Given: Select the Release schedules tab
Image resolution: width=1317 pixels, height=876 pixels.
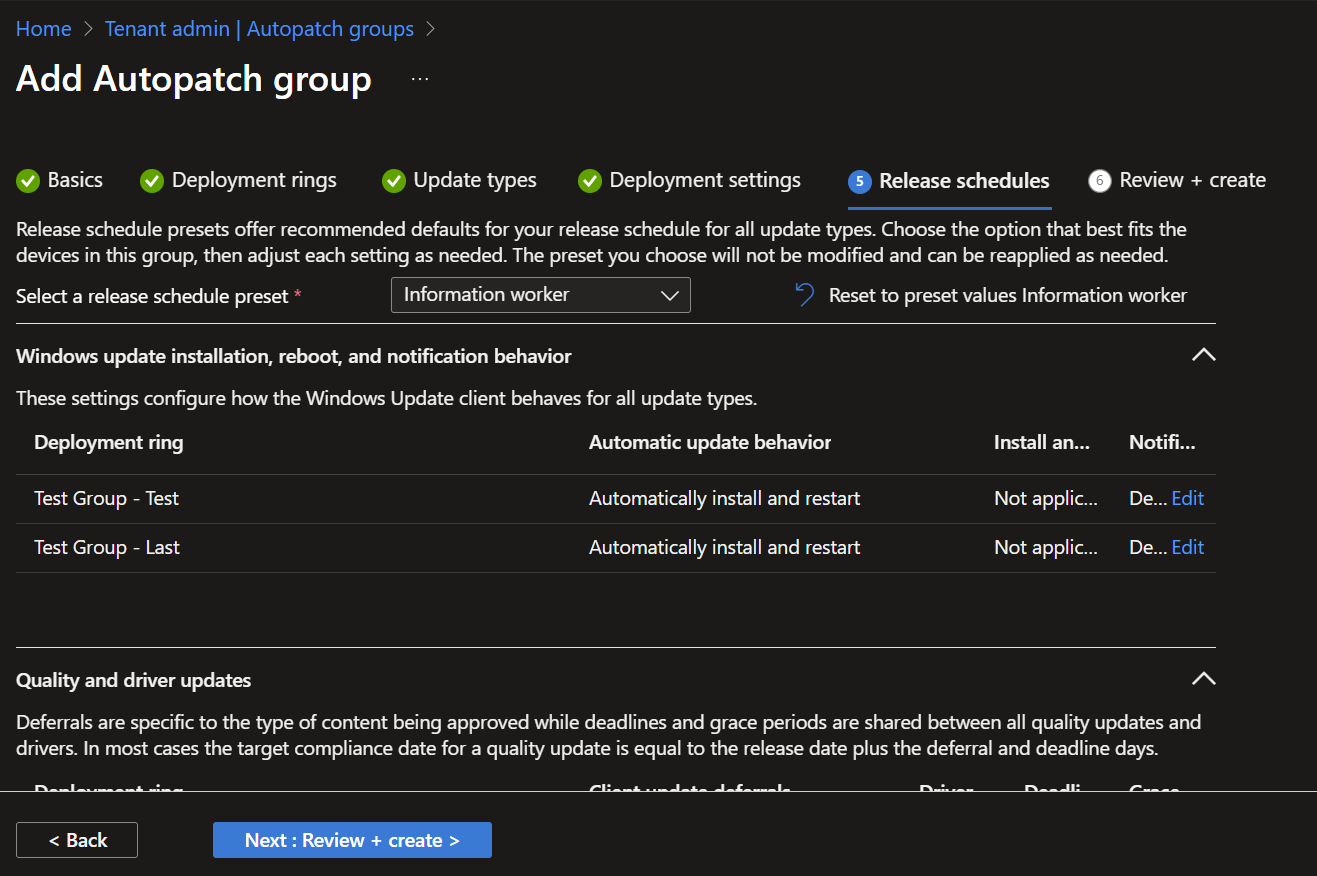Looking at the screenshot, I should (x=949, y=181).
